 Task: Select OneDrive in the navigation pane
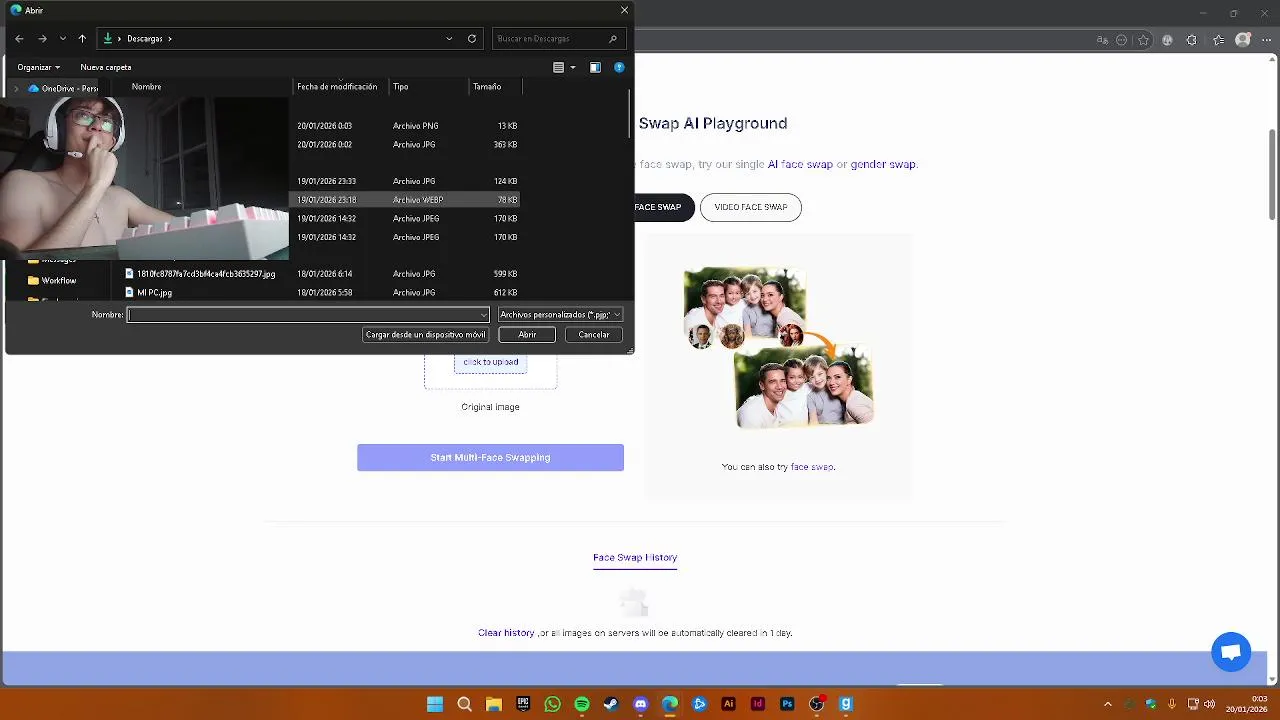pyautogui.click(x=63, y=88)
